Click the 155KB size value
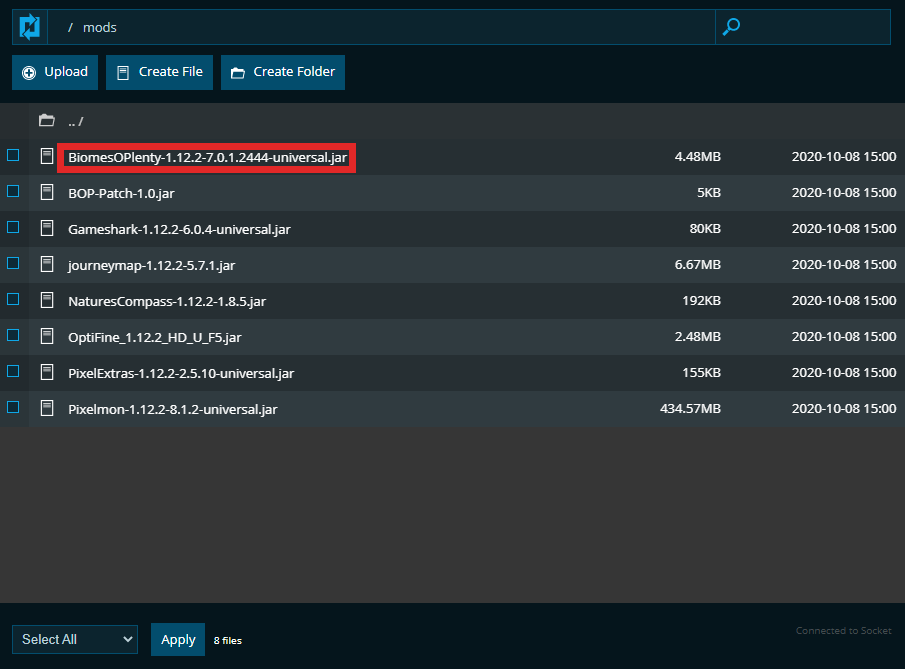 (701, 372)
